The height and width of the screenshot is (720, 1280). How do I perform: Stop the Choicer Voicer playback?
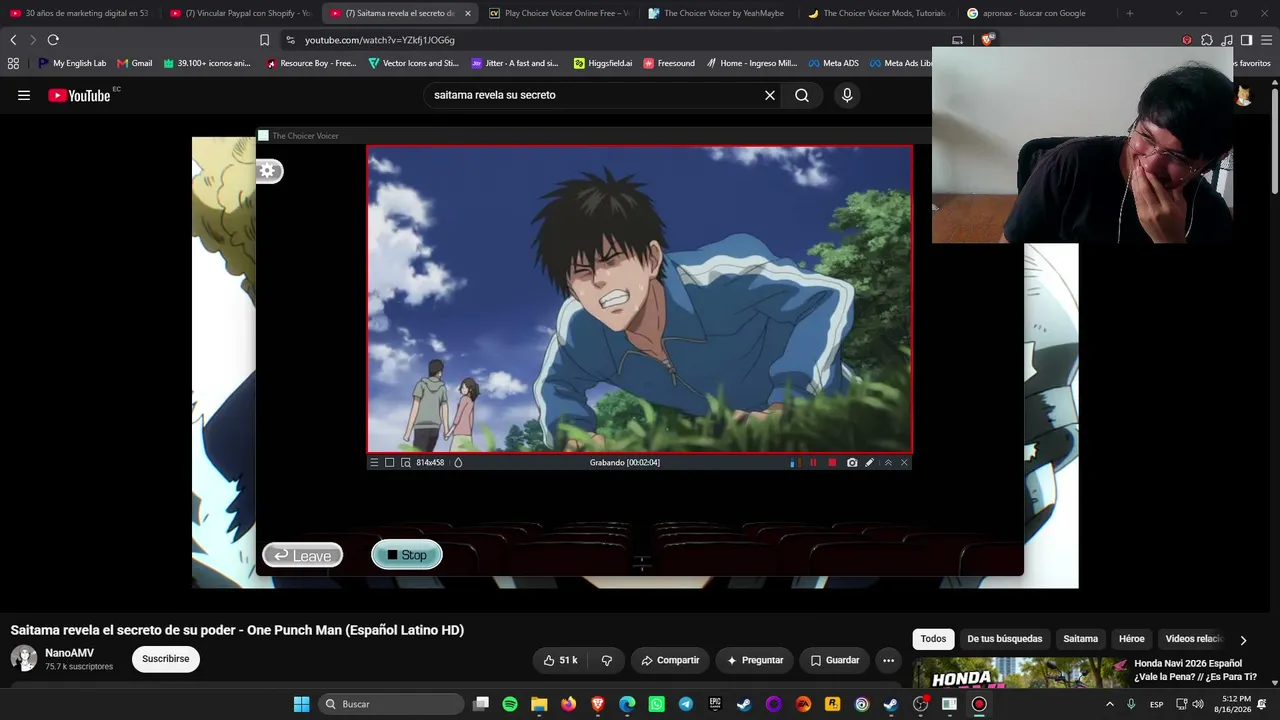(407, 555)
